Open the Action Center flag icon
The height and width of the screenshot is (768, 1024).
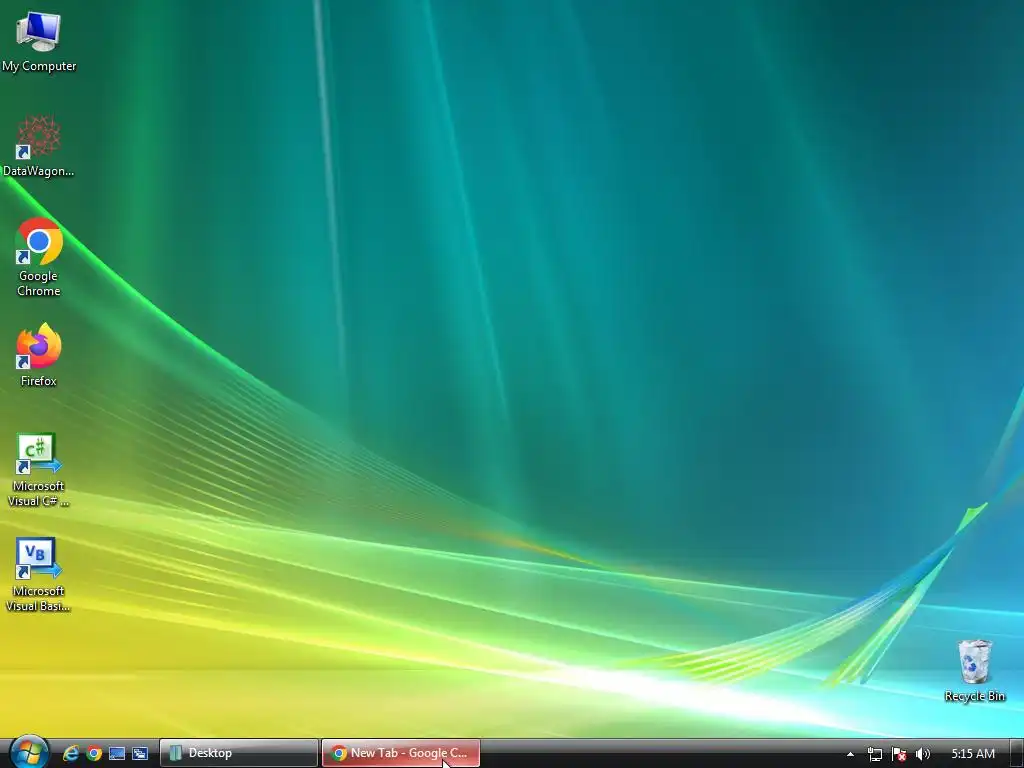(899, 754)
